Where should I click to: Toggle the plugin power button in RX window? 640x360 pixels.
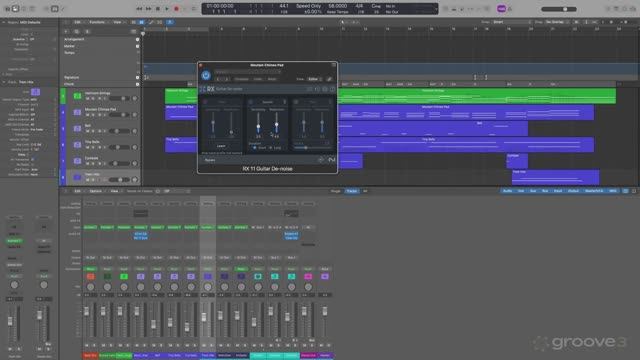point(206,75)
